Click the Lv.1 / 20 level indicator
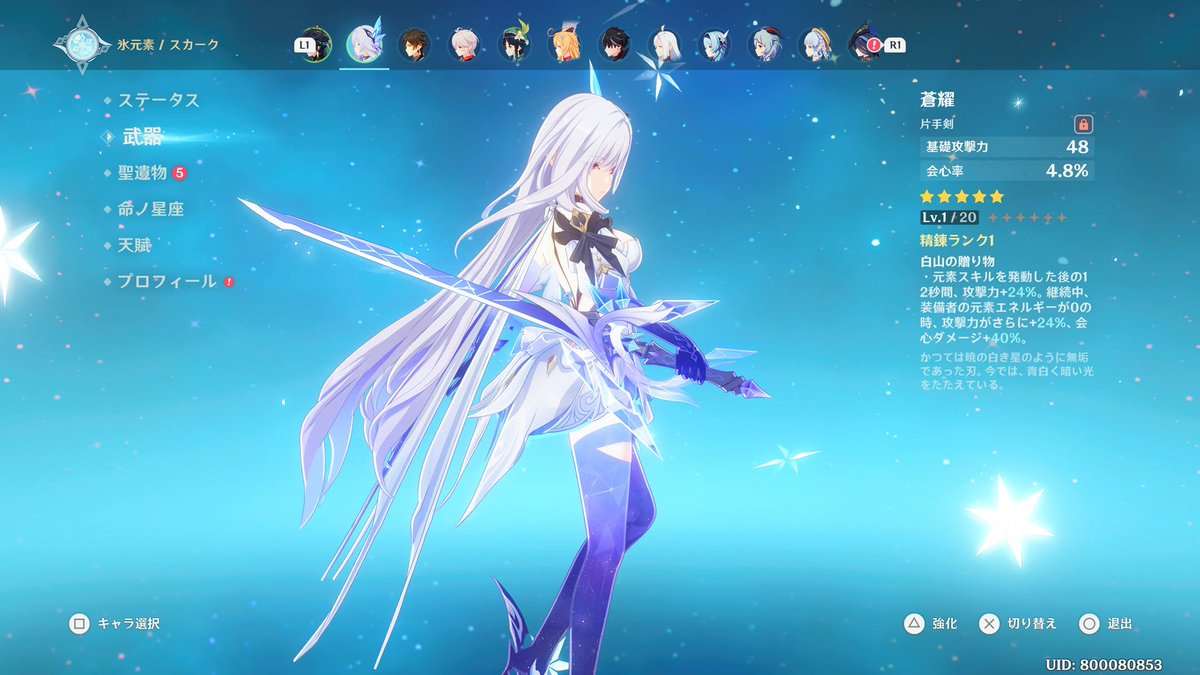1200x675 pixels. tap(949, 218)
